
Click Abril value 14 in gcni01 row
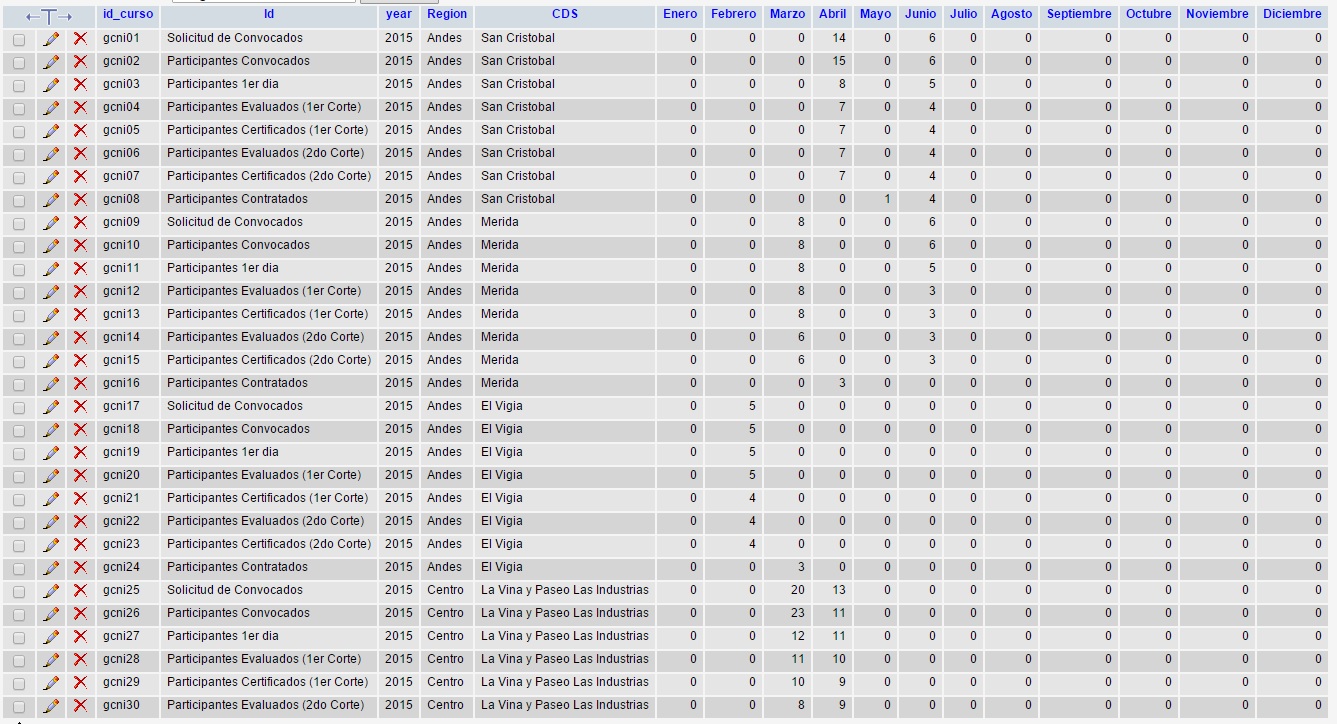[838, 38]
